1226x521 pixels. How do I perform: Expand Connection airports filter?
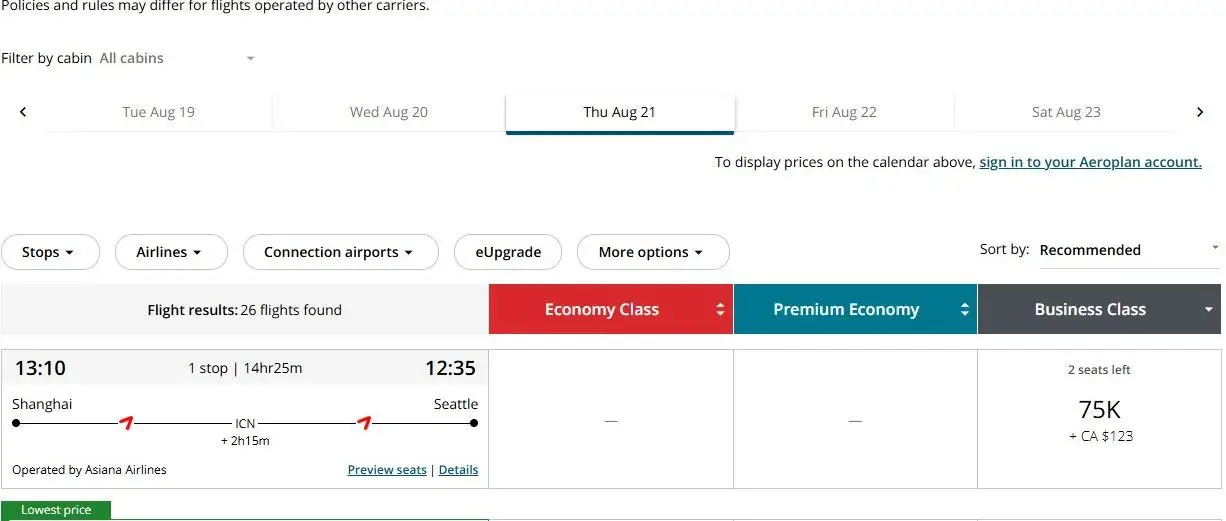click(x=340, y=252)
